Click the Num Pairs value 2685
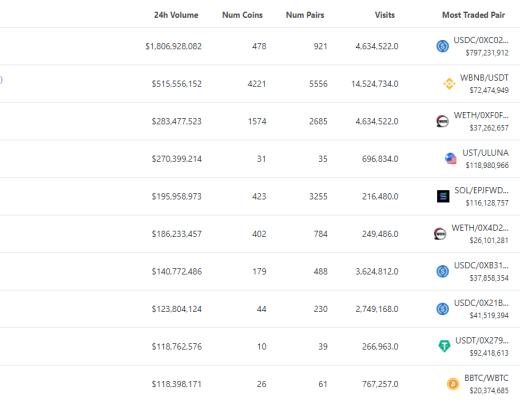The image size is (520, 400). tap(318, 121)
